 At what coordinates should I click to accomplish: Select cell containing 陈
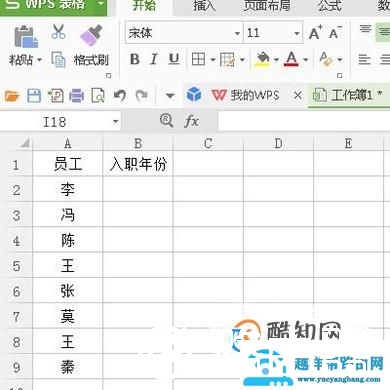(68, 240)
